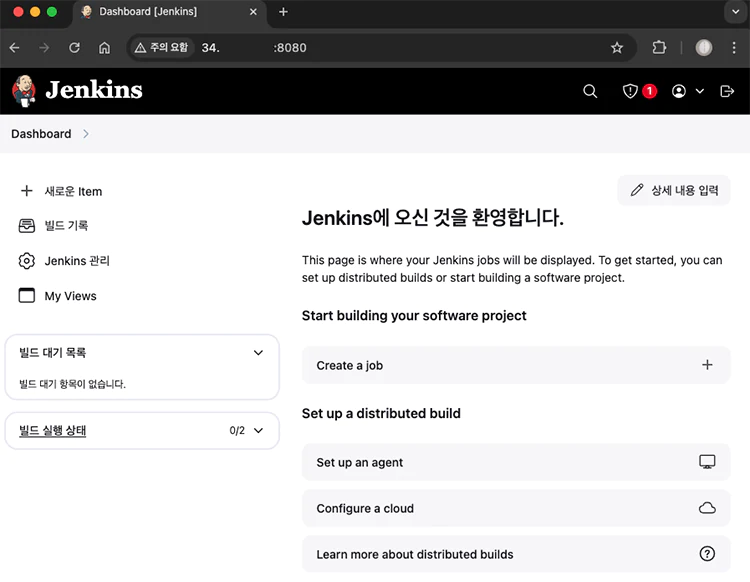Open the 빌드 실행 상태 link

[x=53, y=430]
